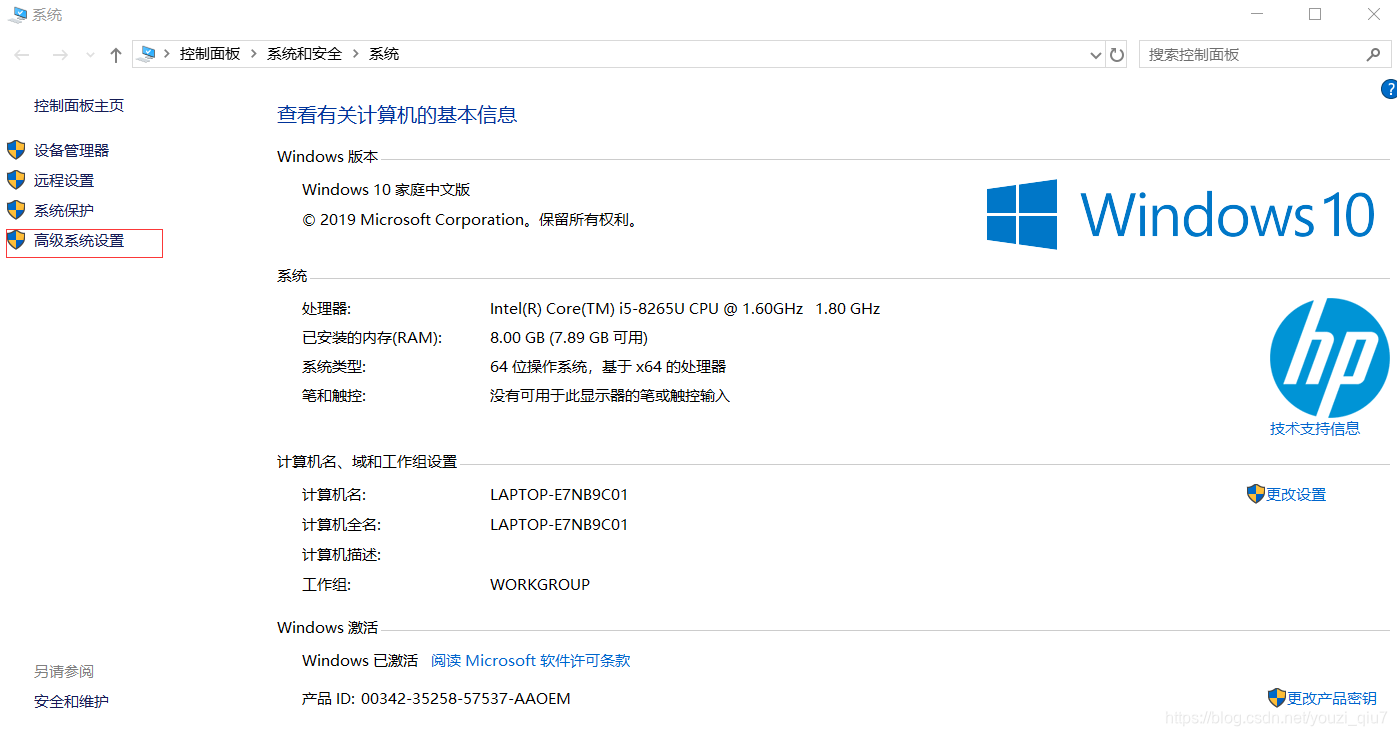Open 系统保护 in the sidebar
The height and width of the screenshot is (736, 1397).
tap(64, 210)
